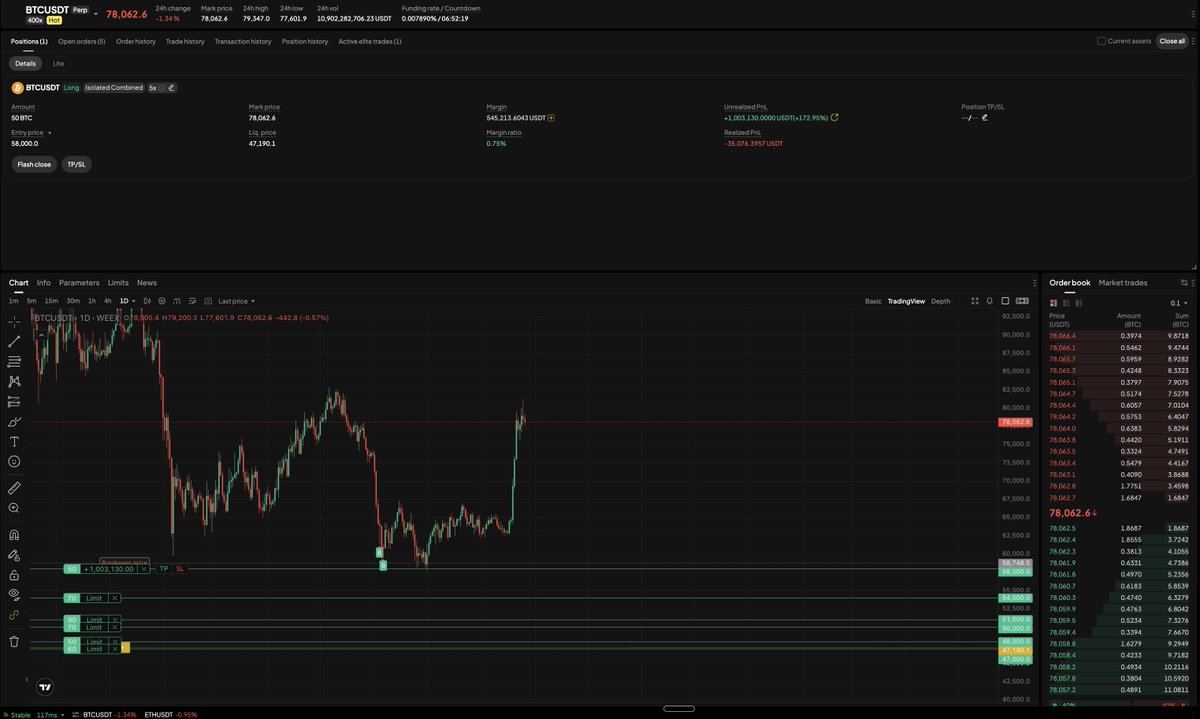Switch to Market trades tab

pyautogui.click(x=1123, y=283)
